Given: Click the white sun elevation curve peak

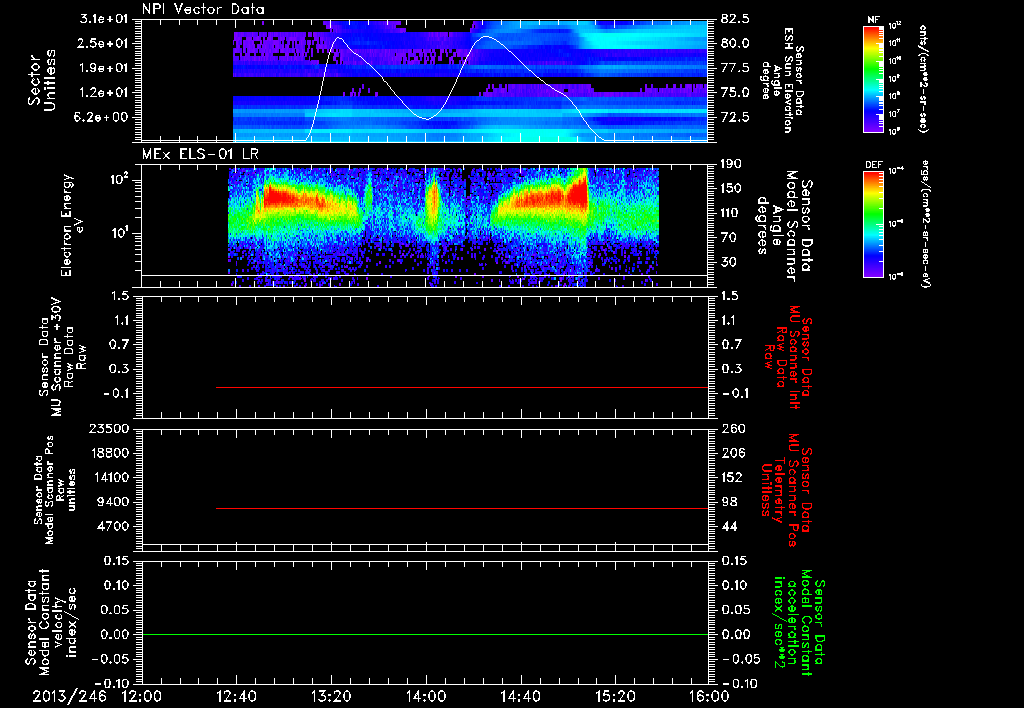Looking at the screenshot, I should coord(486,37).
